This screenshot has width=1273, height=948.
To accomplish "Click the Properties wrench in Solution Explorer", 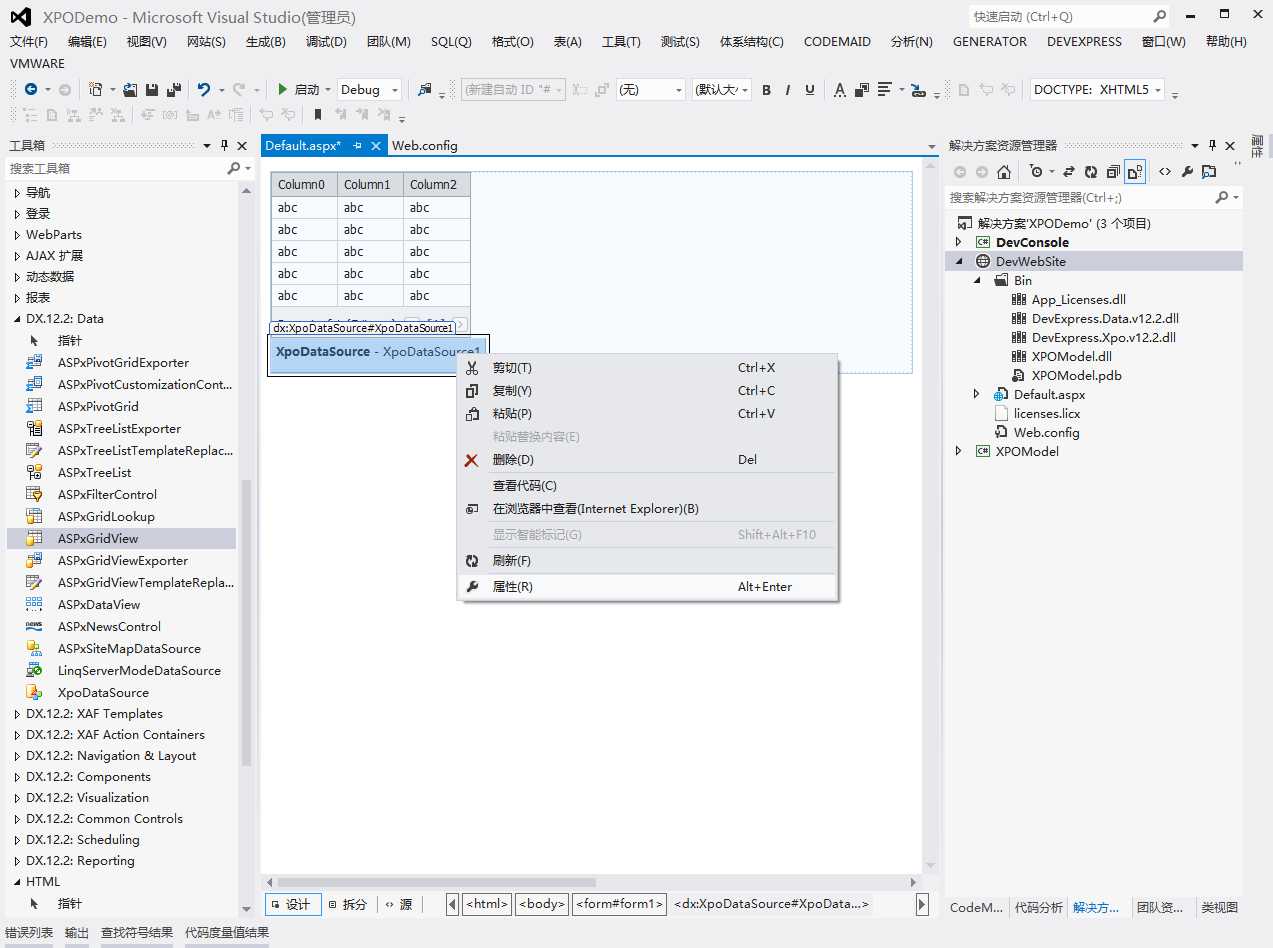I will (x=1187, y=172).
